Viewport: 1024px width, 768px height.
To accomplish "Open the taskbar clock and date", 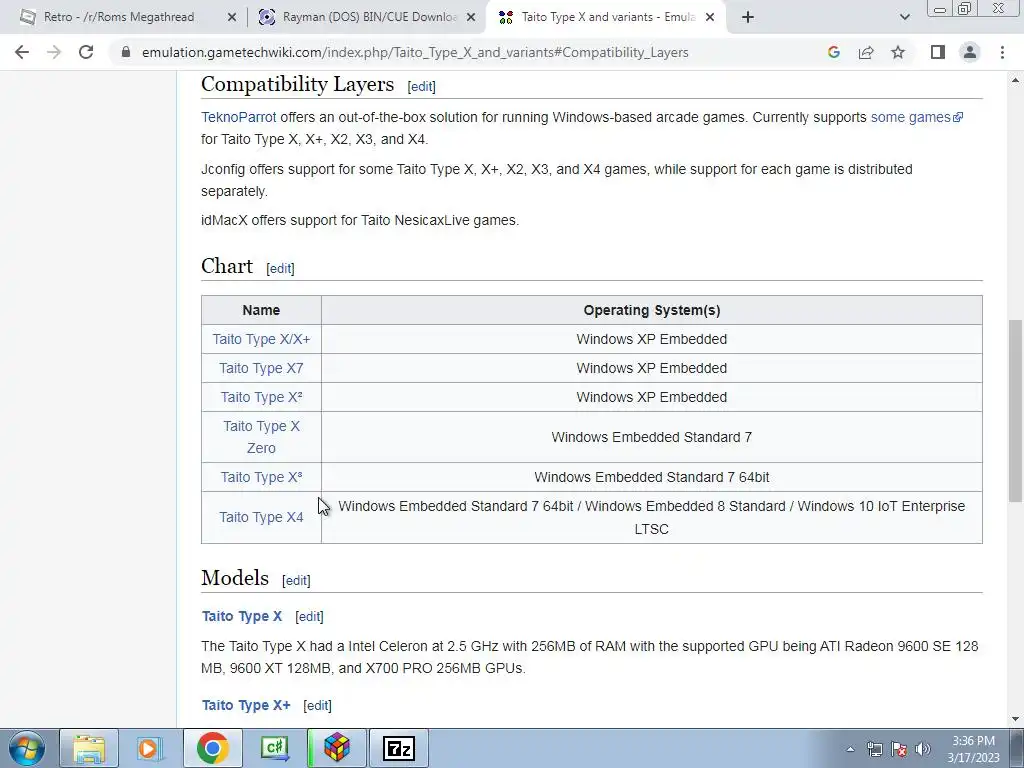I will click(973, 749).
